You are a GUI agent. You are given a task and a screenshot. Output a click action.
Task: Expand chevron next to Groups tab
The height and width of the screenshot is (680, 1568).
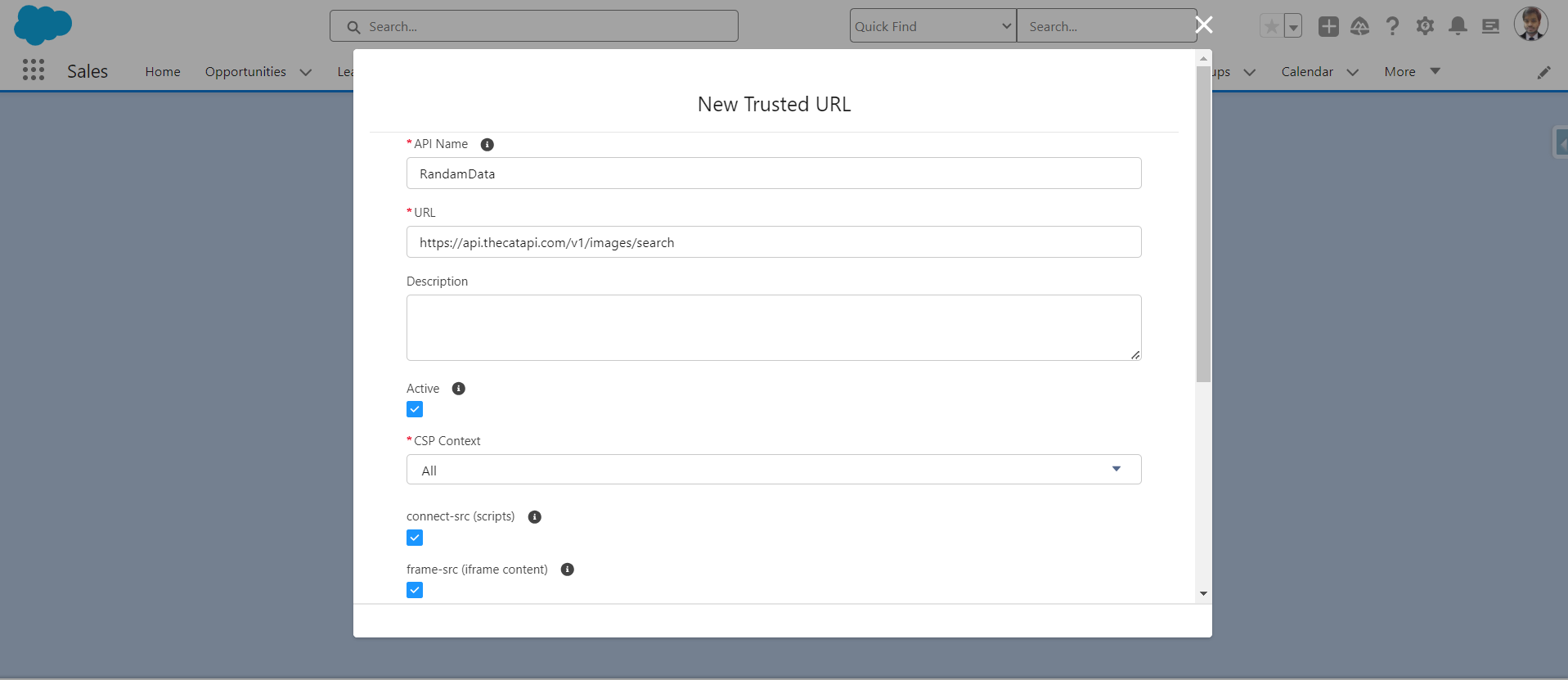1249,72
